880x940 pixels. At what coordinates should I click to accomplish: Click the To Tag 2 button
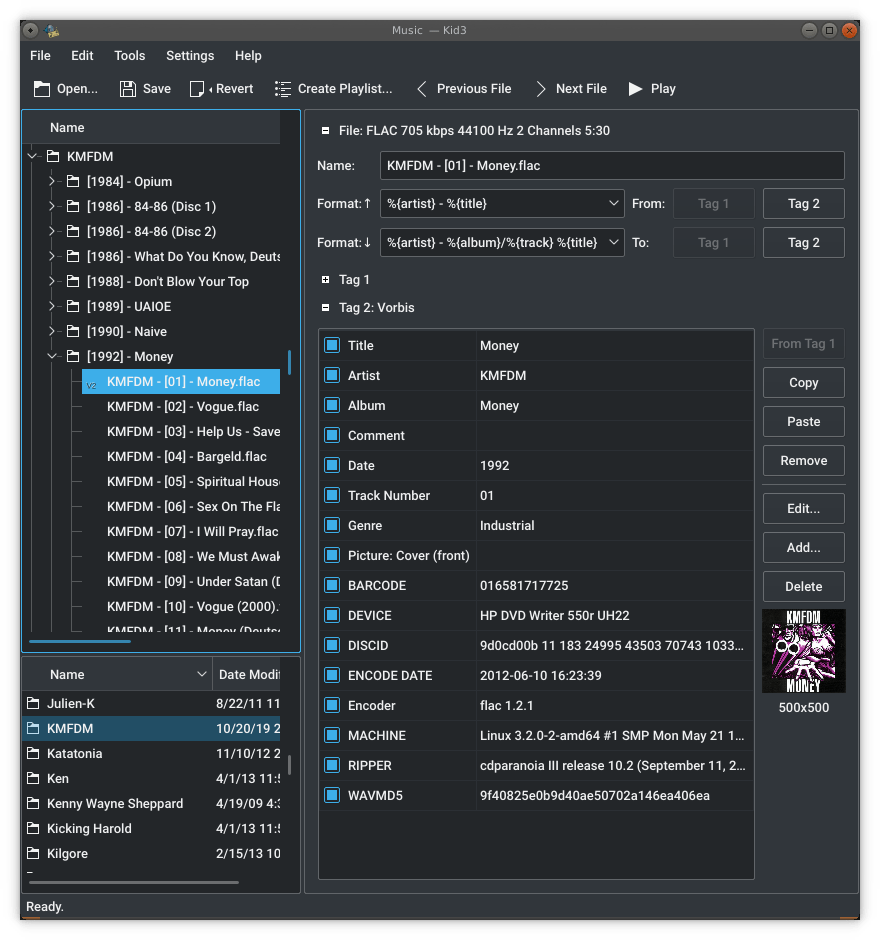pos(803,243)
